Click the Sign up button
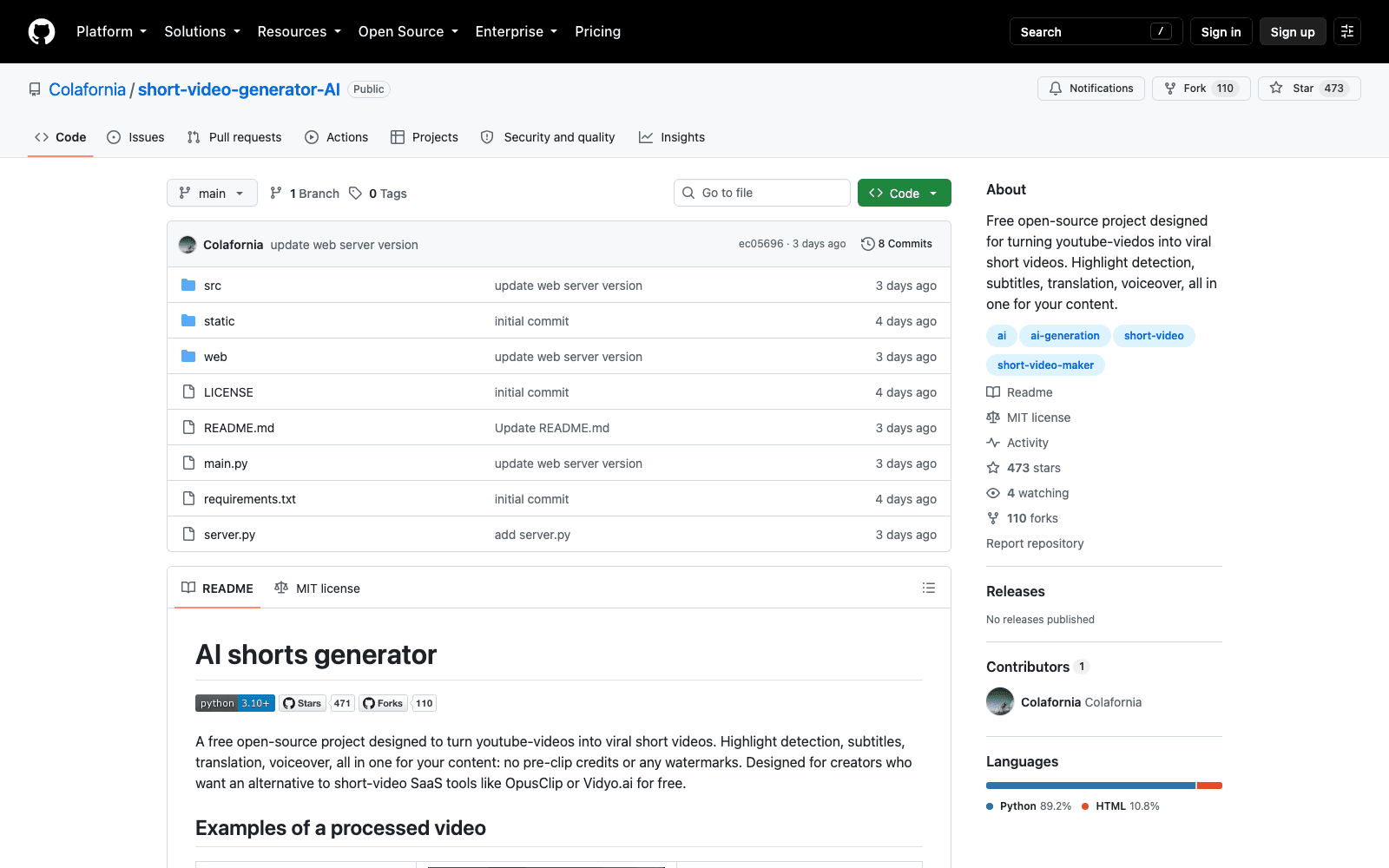 point(1293,31)
